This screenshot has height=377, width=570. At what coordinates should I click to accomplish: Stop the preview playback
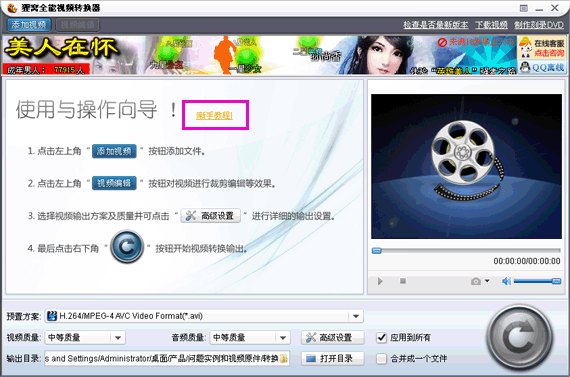[403, 281]
